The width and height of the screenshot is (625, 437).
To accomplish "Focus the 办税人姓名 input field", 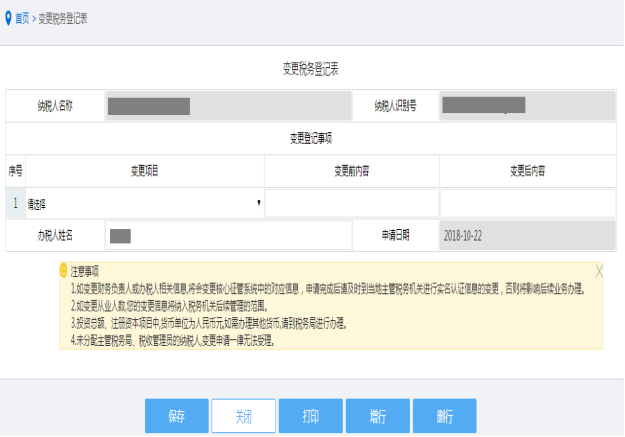I will (x=227, y=235).
